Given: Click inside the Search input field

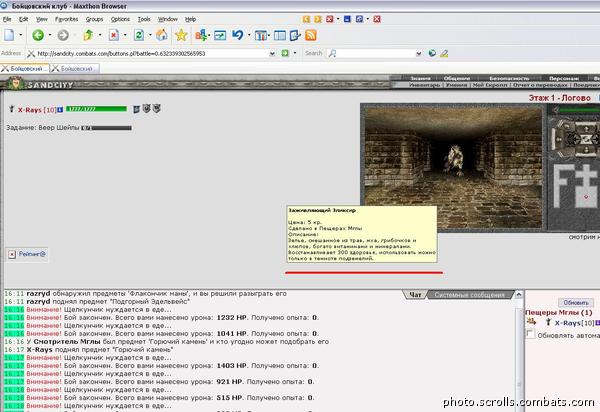Looking at the screenshot, I should tap(376, 54).
